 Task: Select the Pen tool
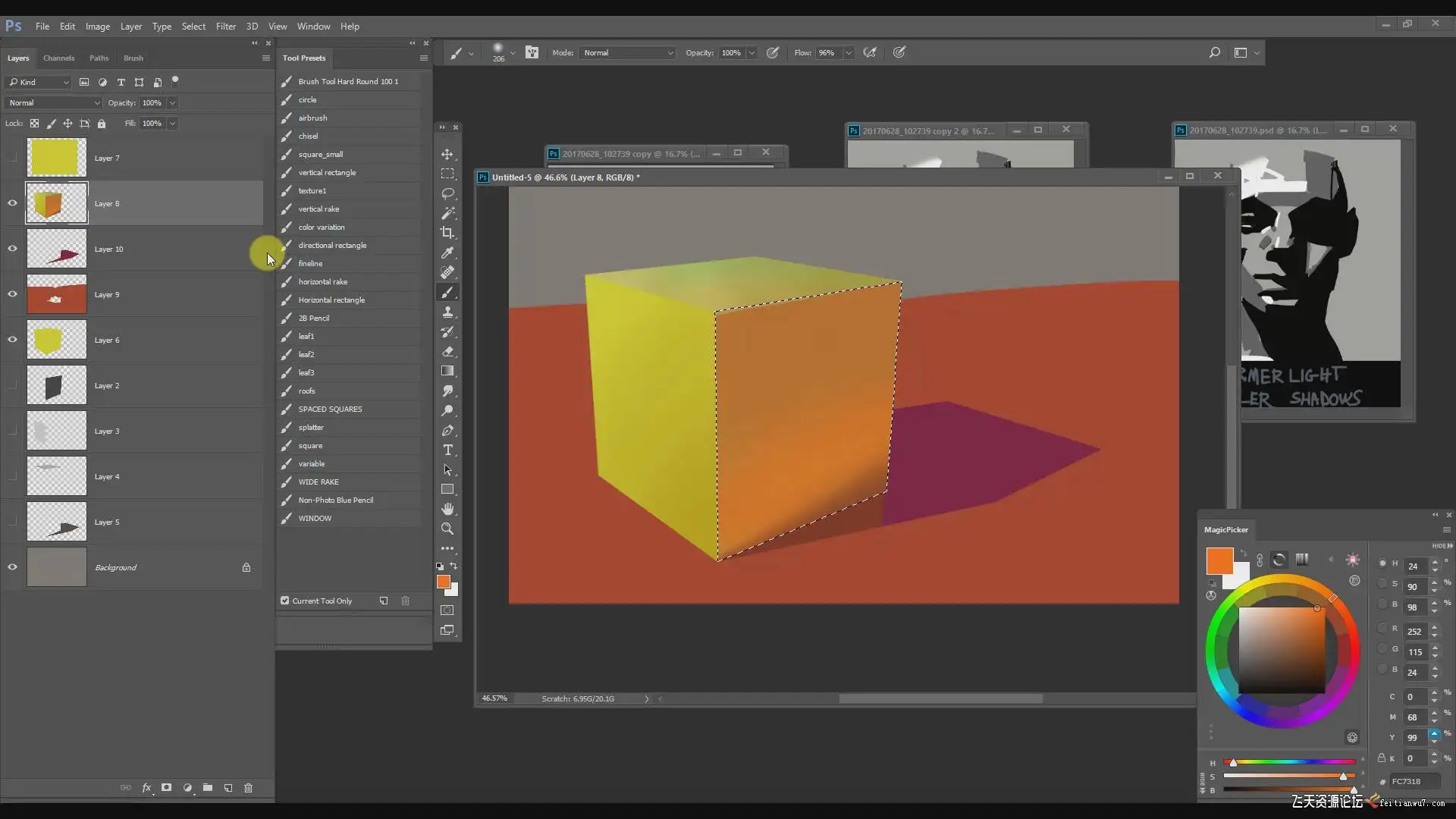pos(447,430)
